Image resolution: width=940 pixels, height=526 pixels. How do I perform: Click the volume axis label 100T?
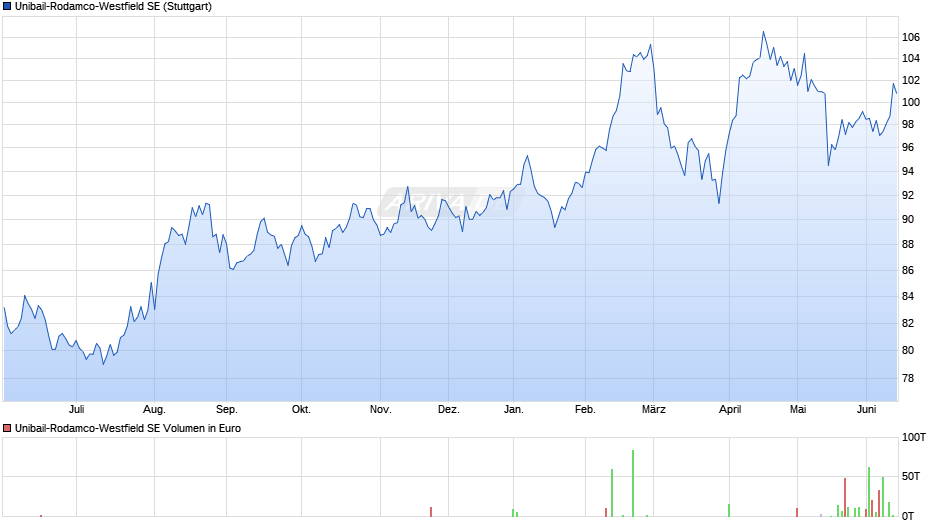tap(914, 437)
